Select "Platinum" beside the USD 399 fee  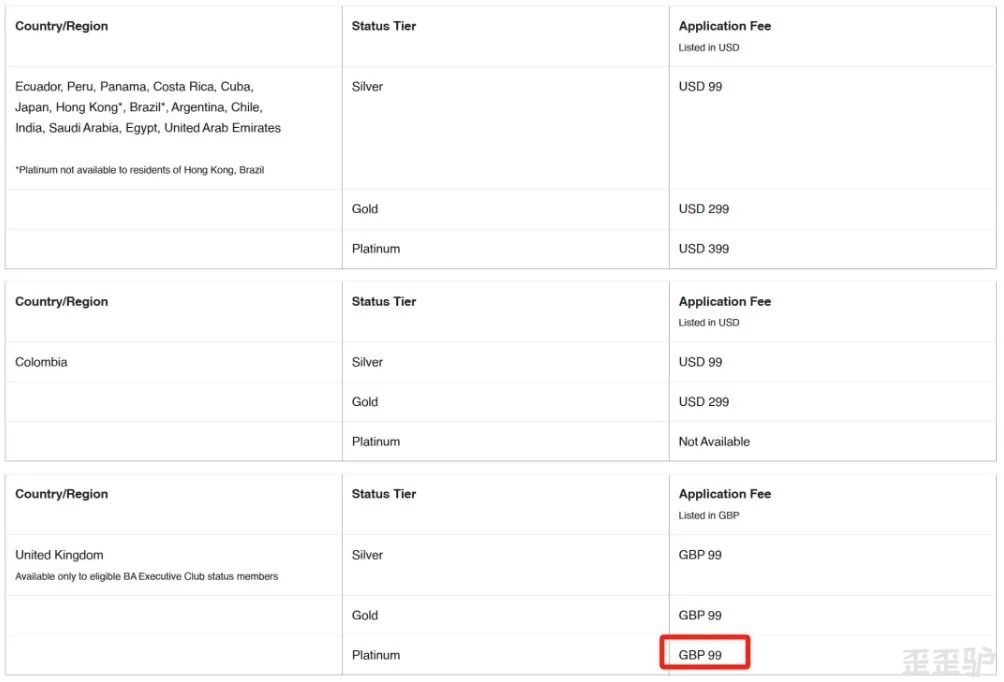pyautogui.click(x=376, y=248)
